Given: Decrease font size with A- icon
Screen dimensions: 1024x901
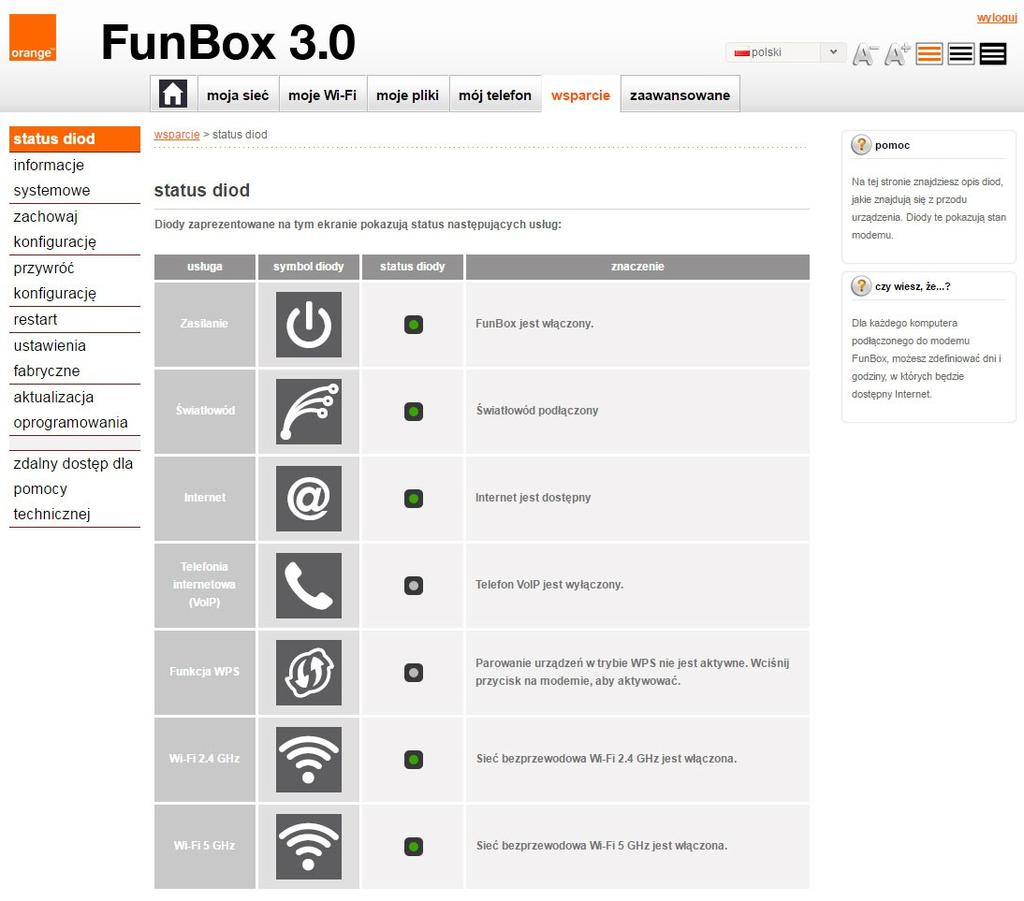Looking at the screenshot, I should (865, 54).
